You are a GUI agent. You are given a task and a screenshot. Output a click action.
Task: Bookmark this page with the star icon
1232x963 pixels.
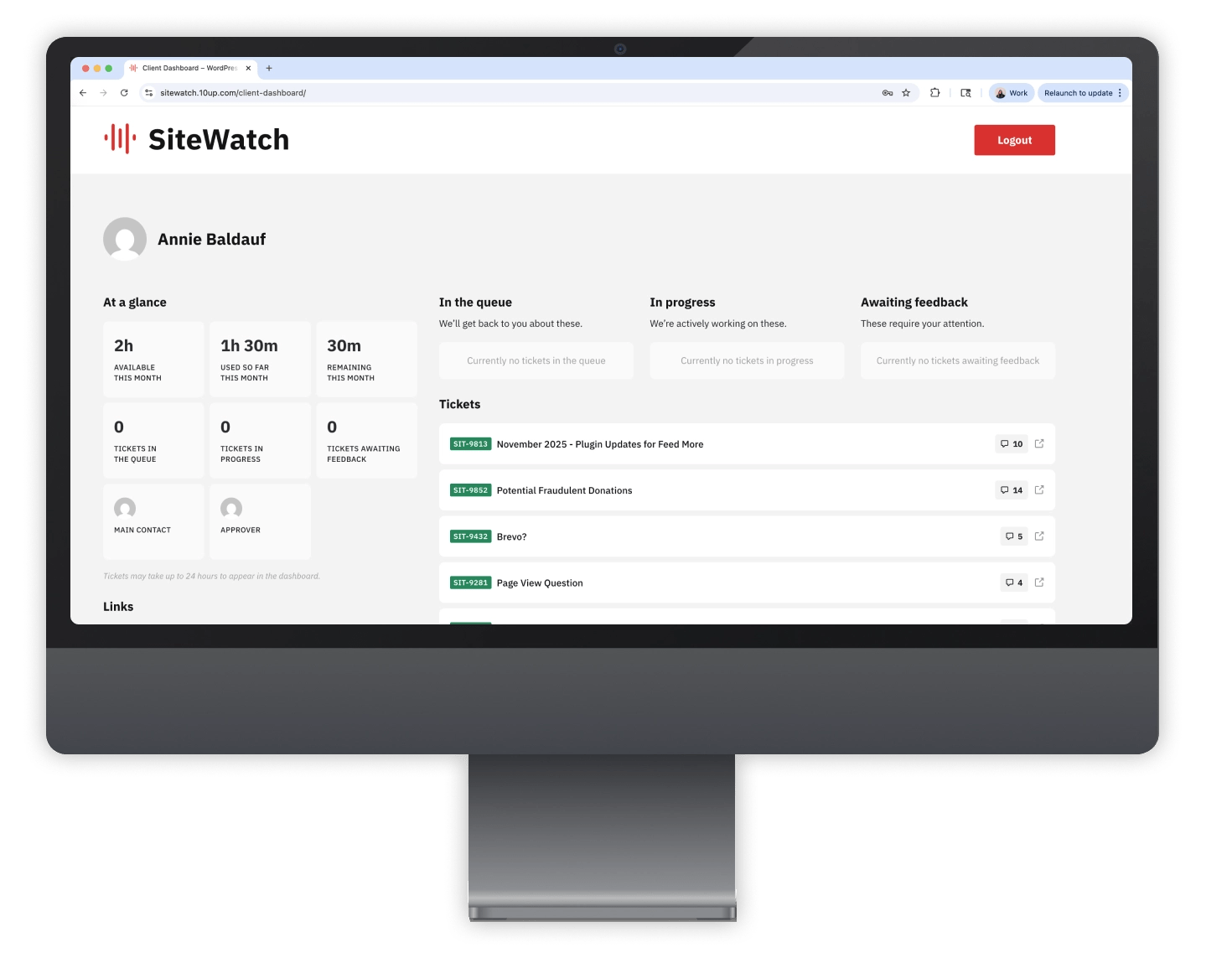[x=906, y=92]
